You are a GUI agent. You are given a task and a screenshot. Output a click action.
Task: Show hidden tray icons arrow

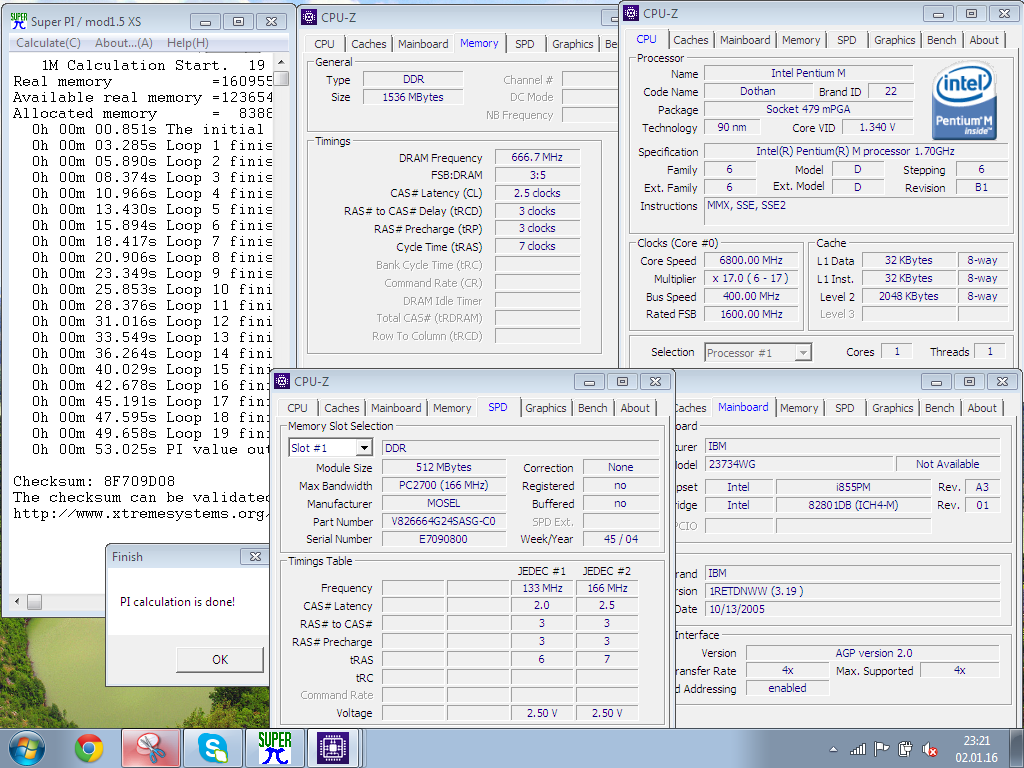click(833, 749)
